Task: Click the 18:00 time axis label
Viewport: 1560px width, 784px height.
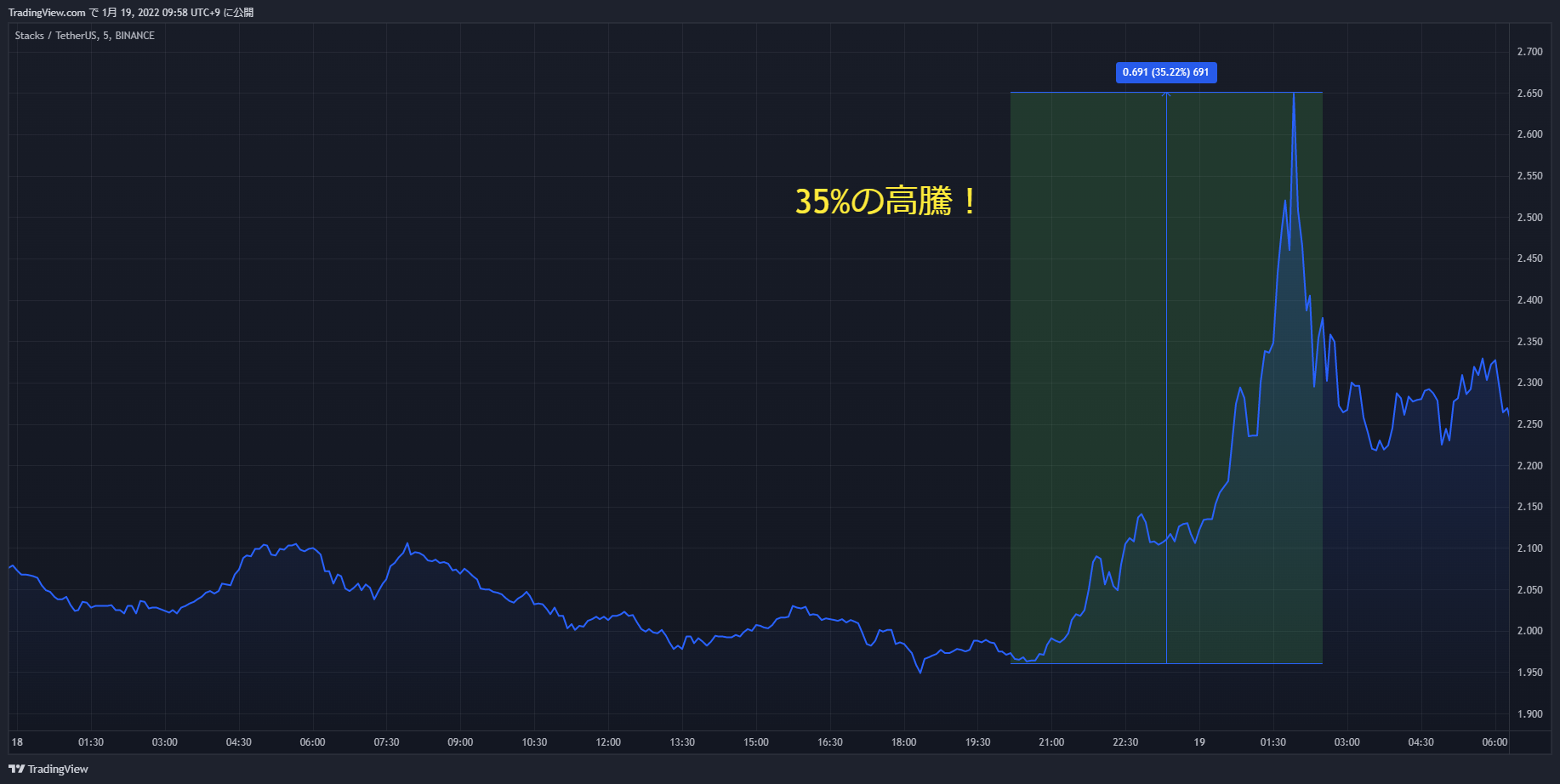Action: coord(904,742)
